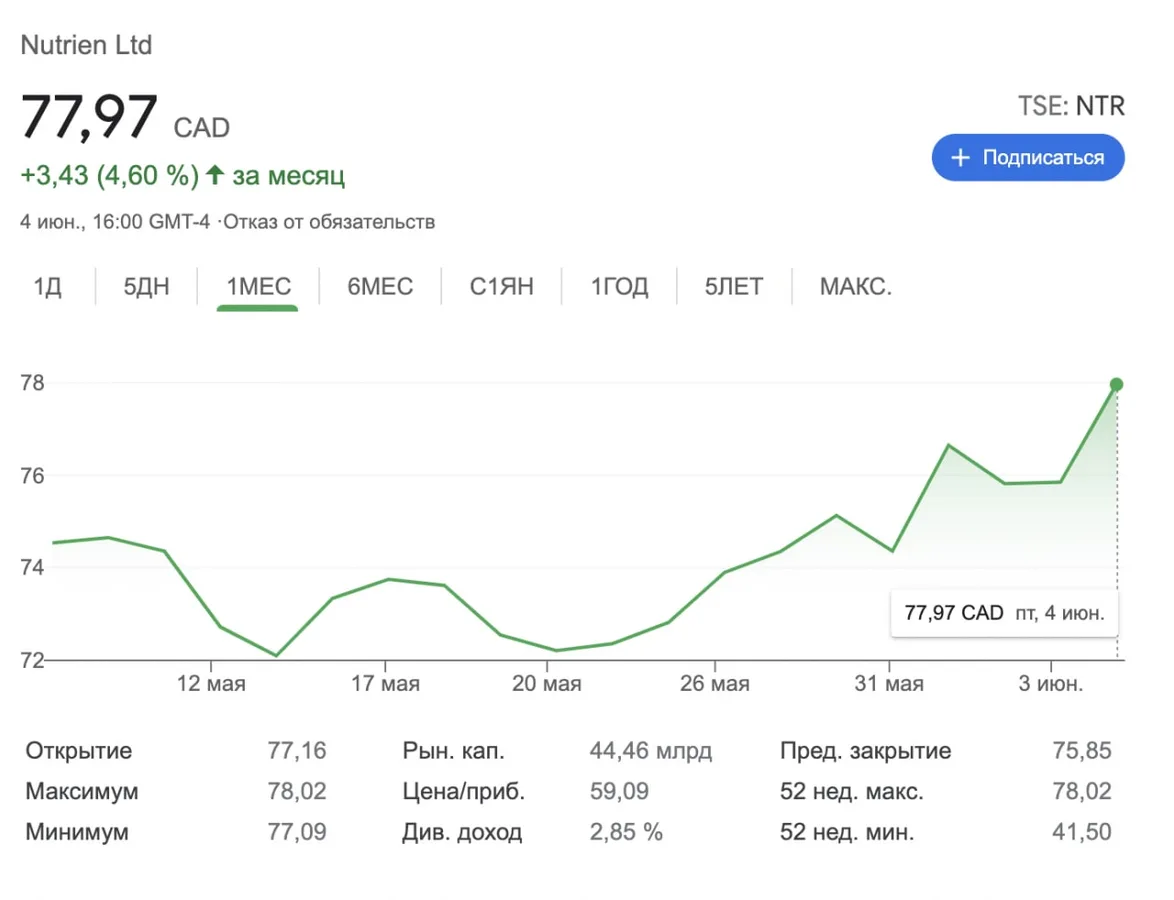Click the Открытие value 77,16
Viewport: 1174px width, 900px height.
coord(297,750)
